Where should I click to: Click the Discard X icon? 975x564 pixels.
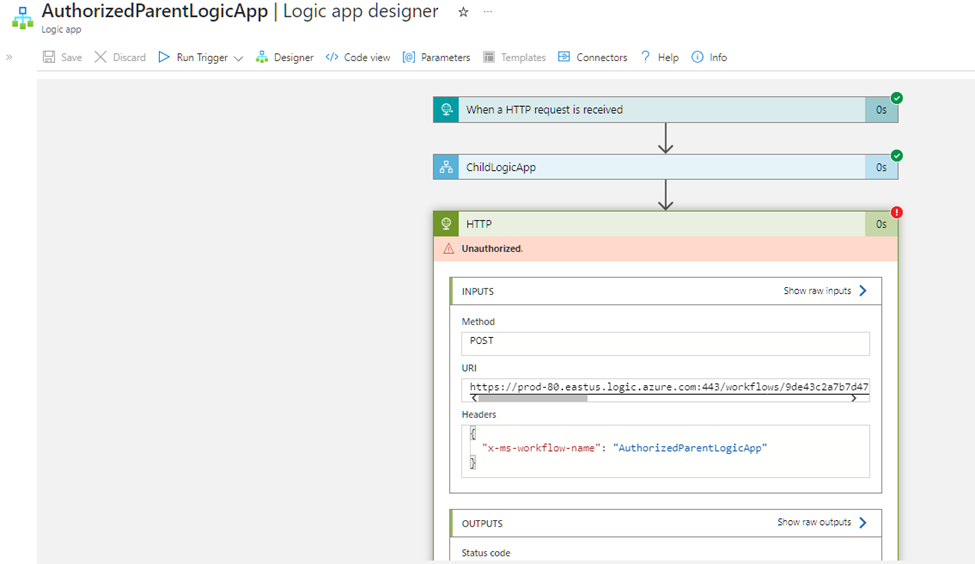(x=100, y=57)
